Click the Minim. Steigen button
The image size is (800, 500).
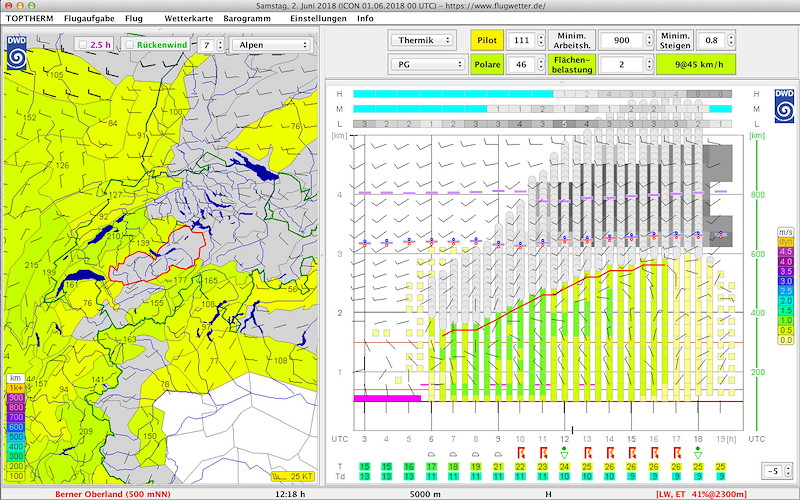[x=674, y=40]
